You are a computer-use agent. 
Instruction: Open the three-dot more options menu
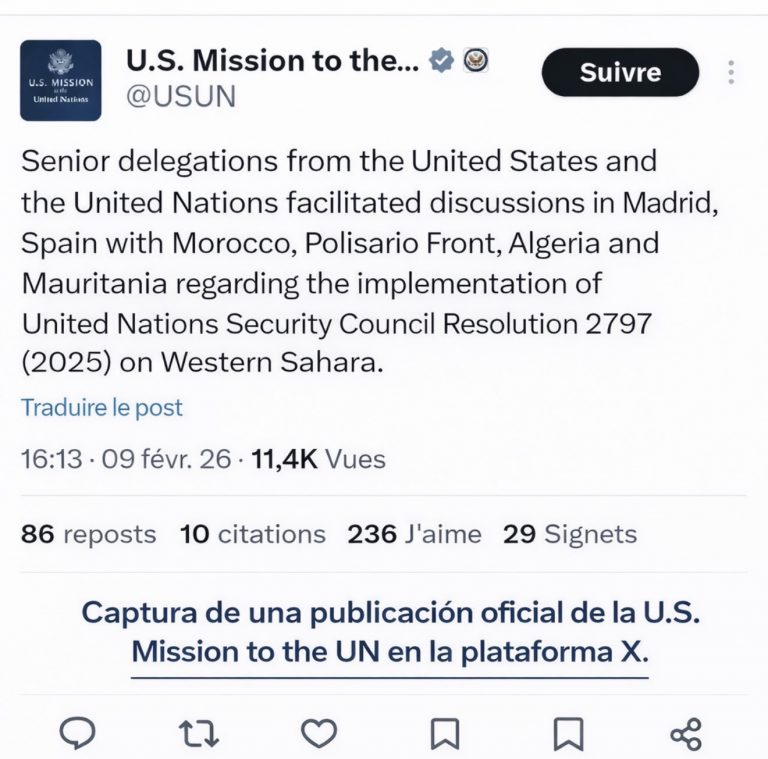[732, 72]
